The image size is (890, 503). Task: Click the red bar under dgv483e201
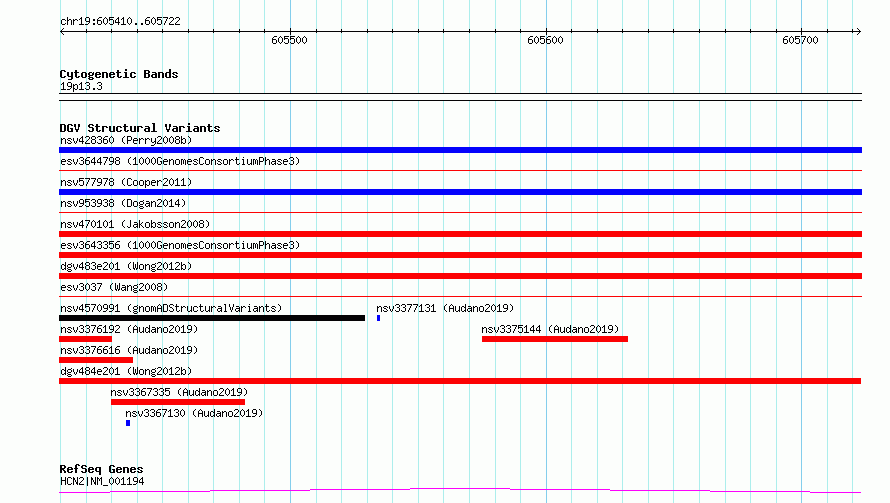click(460, 276)
